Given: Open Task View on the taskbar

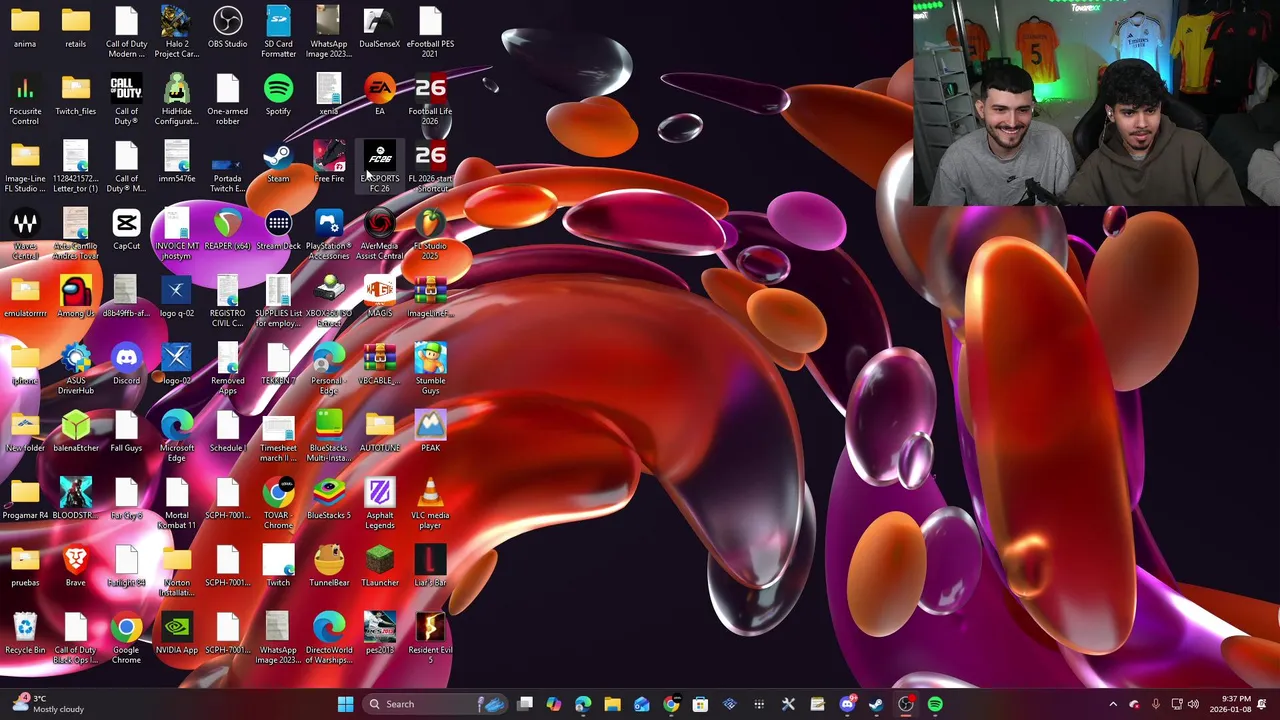Looking at the screenshot, I should point(525,704).
